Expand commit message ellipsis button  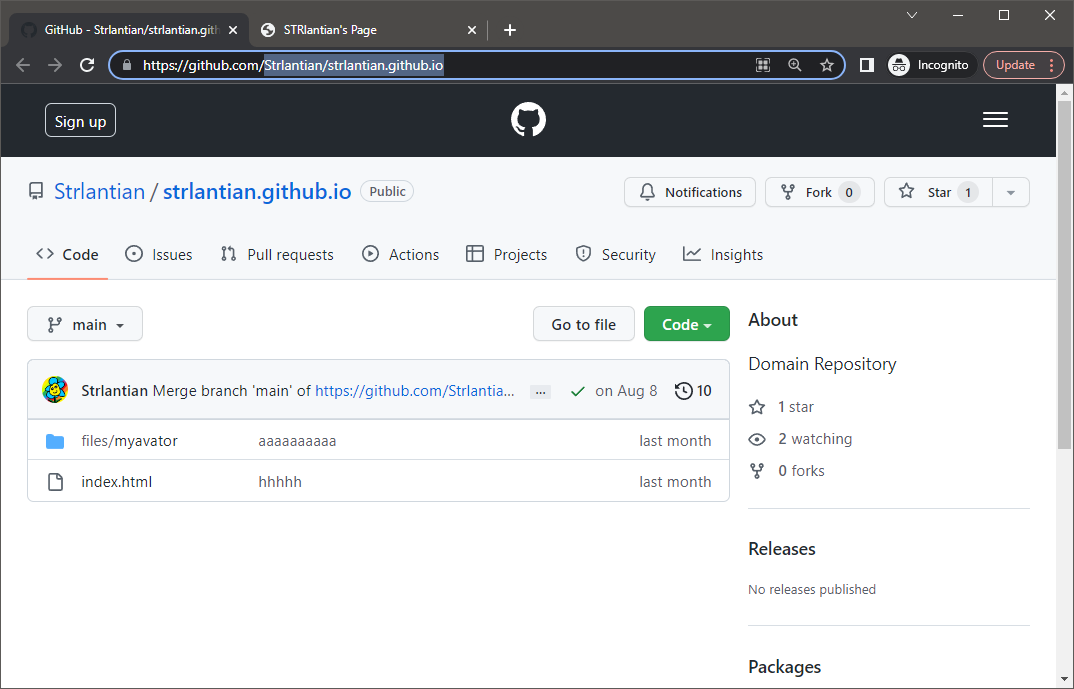[x=540, y=392]
